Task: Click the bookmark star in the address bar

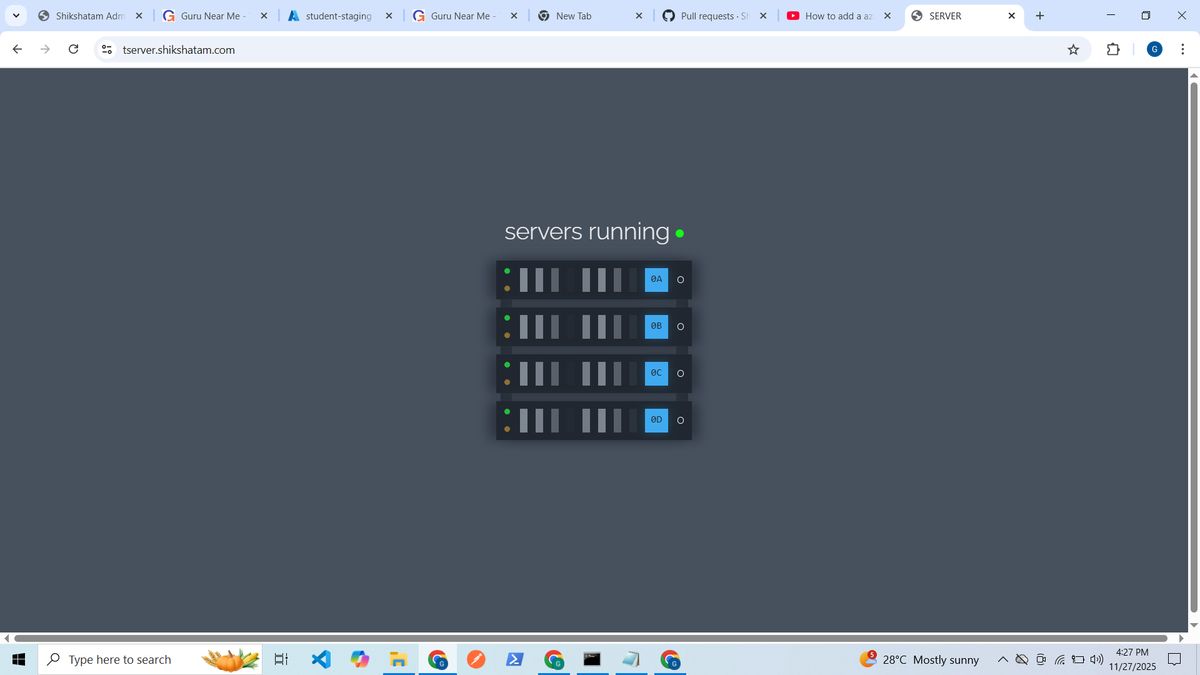Action: [x=1072, y=49]
